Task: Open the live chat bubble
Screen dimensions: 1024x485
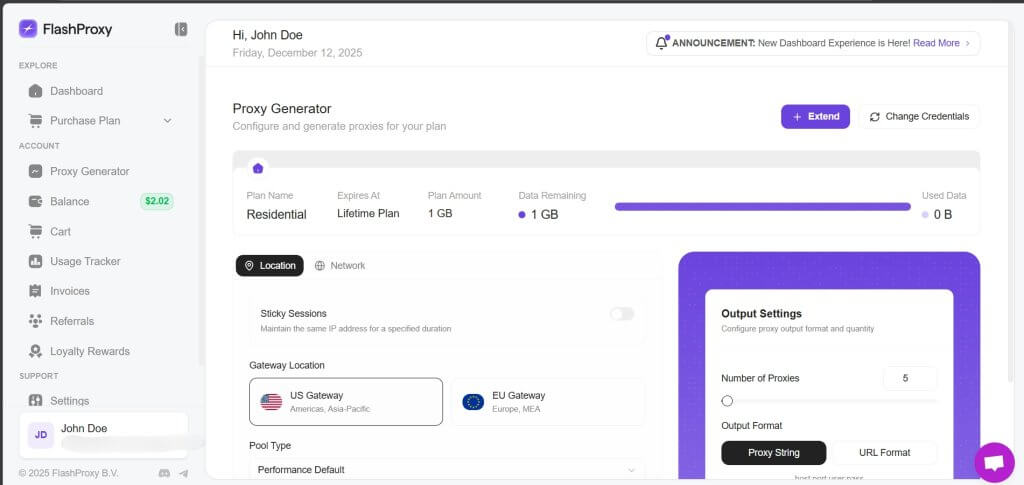Action: [994, 462]
